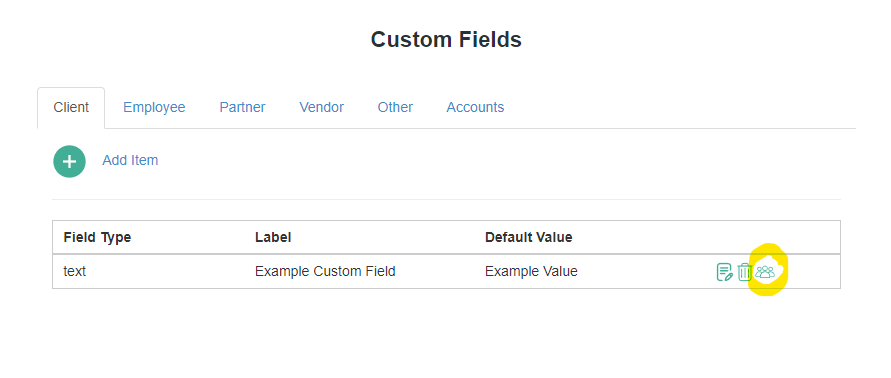Go to the Vendor tab

point(322,107)
